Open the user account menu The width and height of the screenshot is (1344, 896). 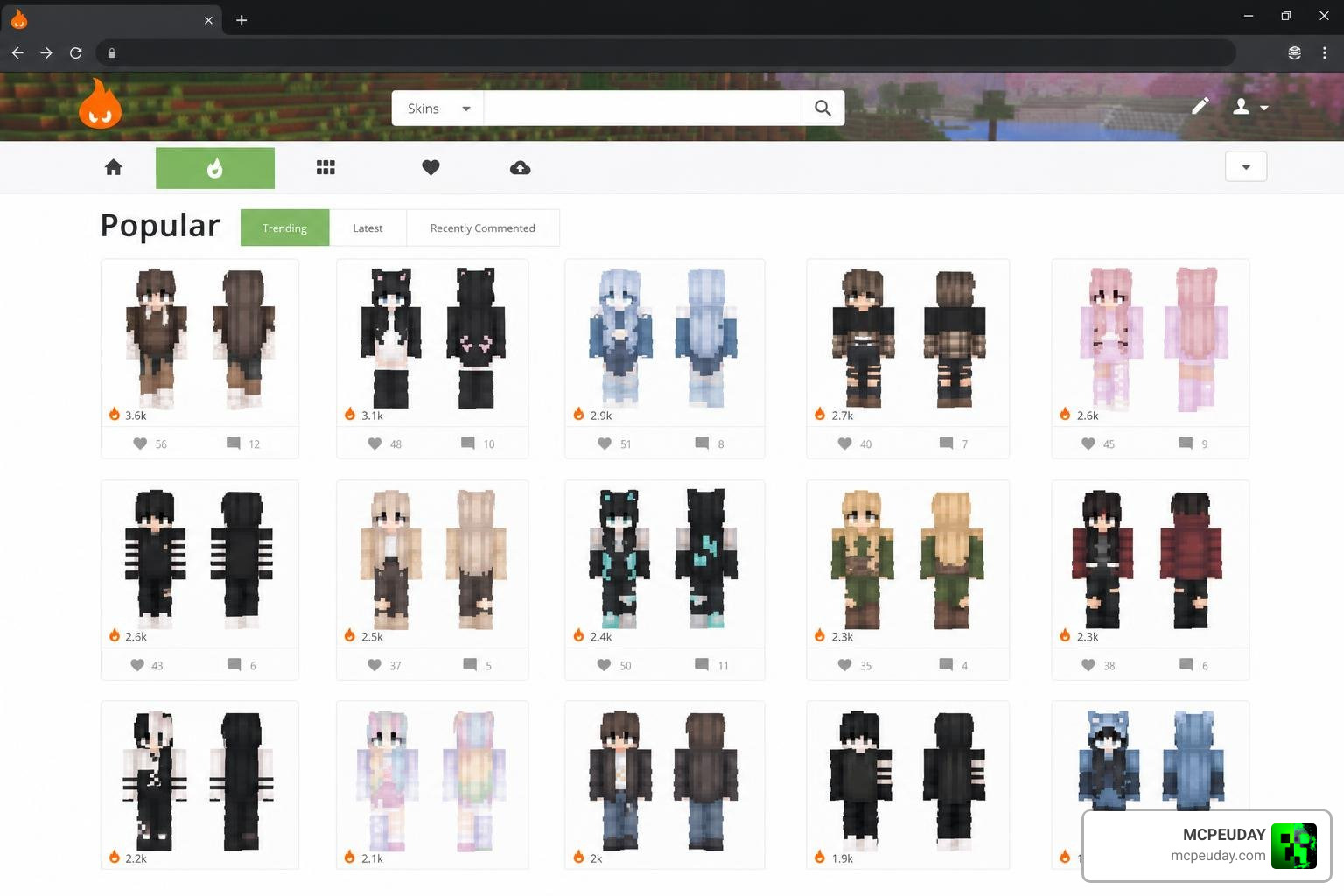click(x=1250, y=107)
